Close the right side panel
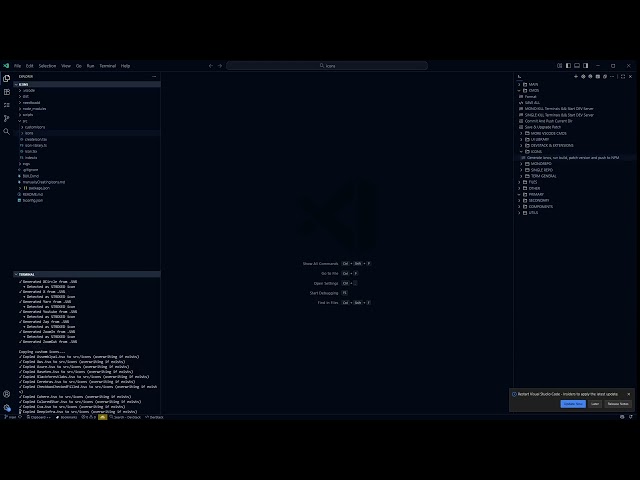 pyautogui.click(x=630, y=76)
